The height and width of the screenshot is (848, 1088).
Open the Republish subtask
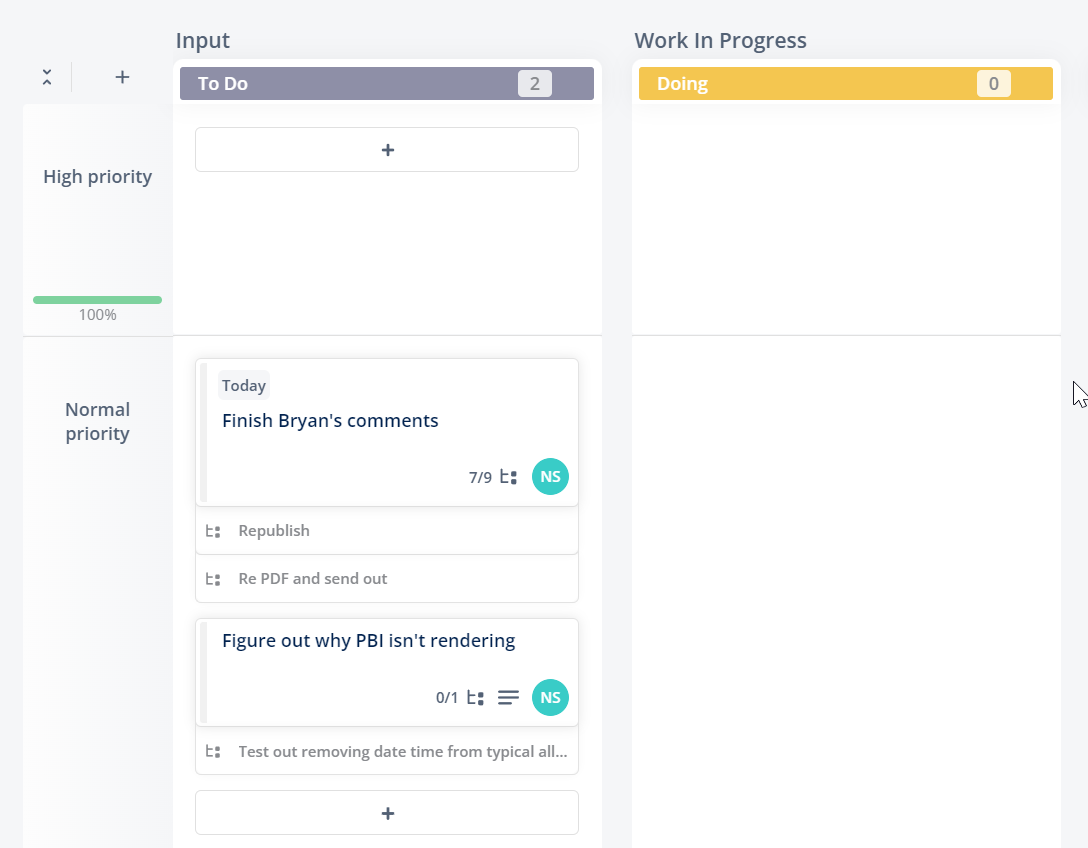[x=386, y=531]
